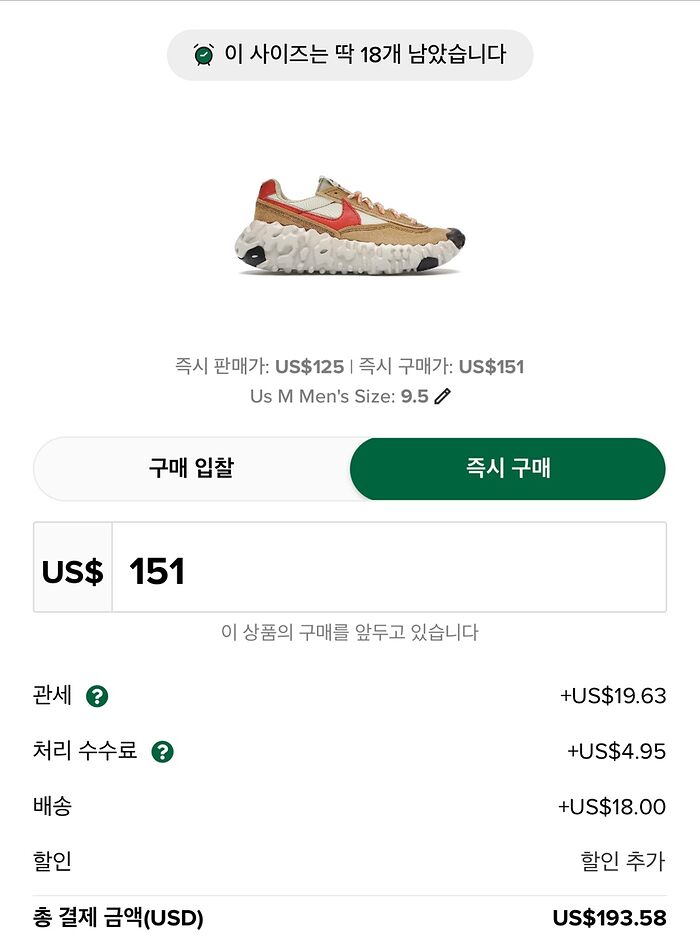Tap the US$ currency label box
700x950 pixels.
(73, 571)
